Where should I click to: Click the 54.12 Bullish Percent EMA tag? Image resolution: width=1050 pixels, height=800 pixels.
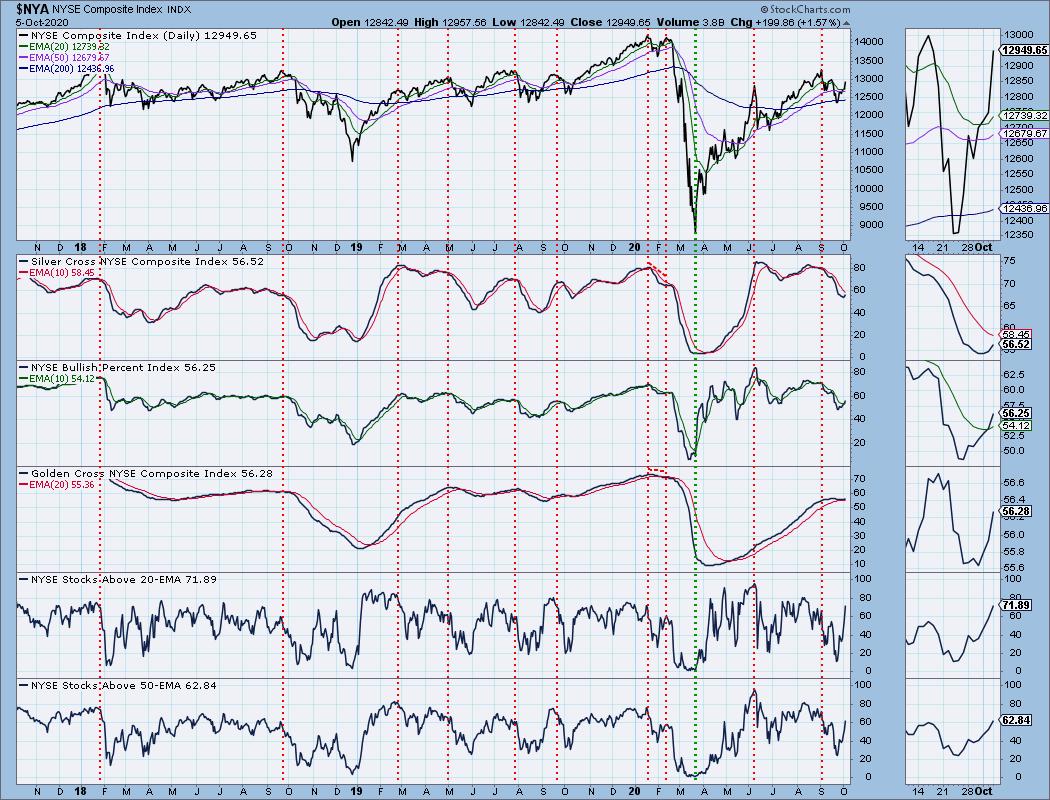point(1016,426)
